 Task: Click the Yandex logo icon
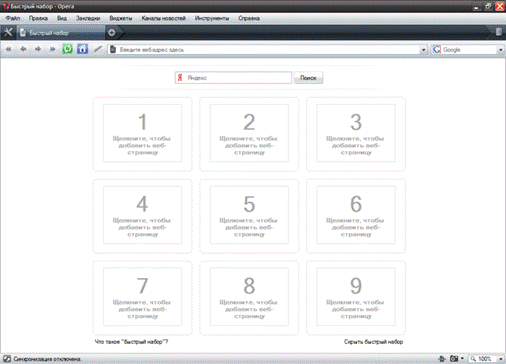click(x=180, y=78)
